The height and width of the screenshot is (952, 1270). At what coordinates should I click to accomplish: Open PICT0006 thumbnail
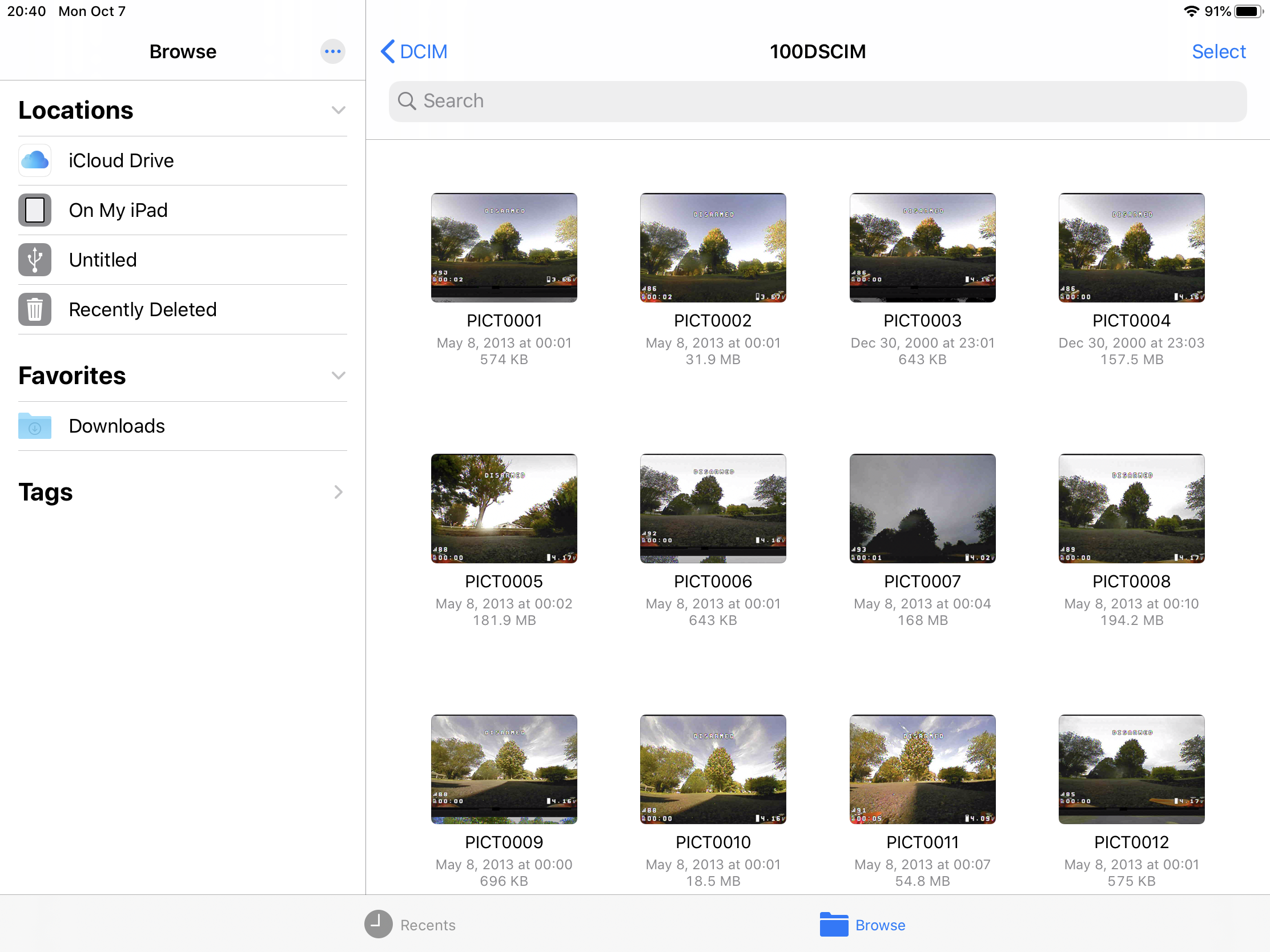point(713,509)
